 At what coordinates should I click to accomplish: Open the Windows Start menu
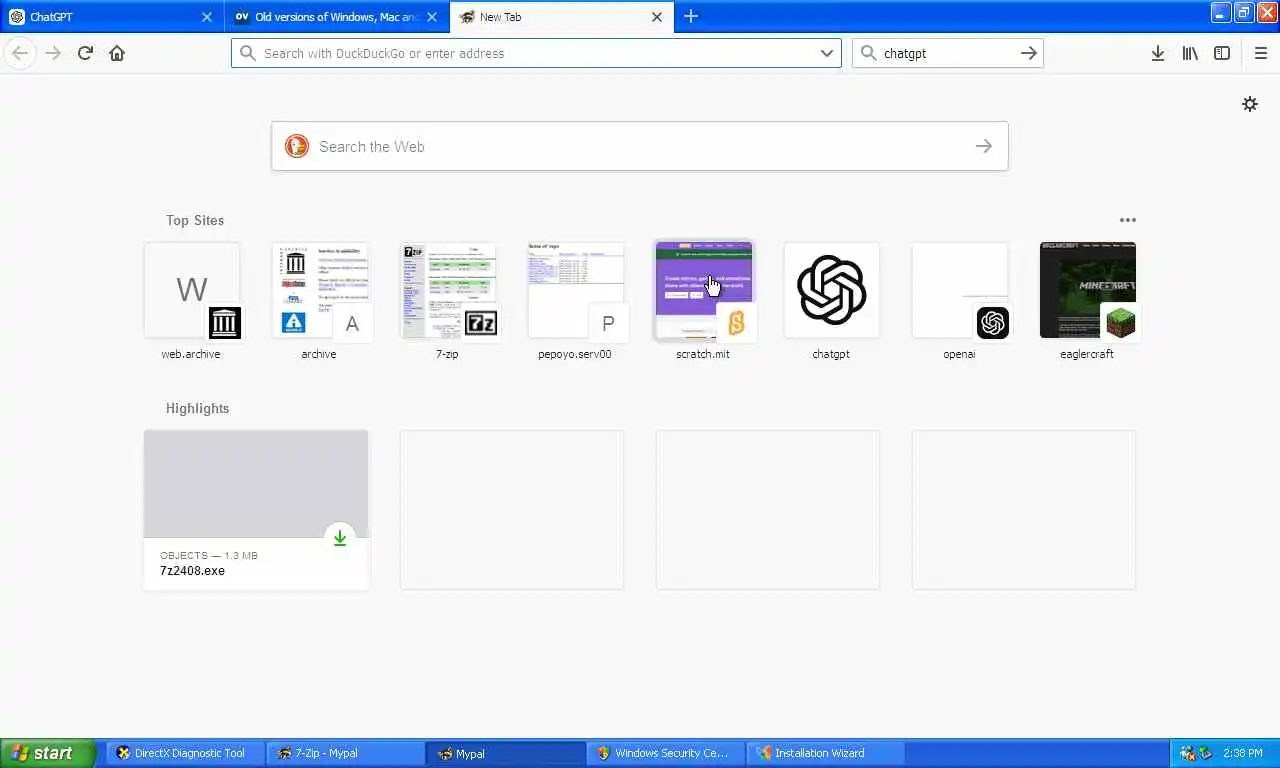pyautogui.click(x=48, y=753)
